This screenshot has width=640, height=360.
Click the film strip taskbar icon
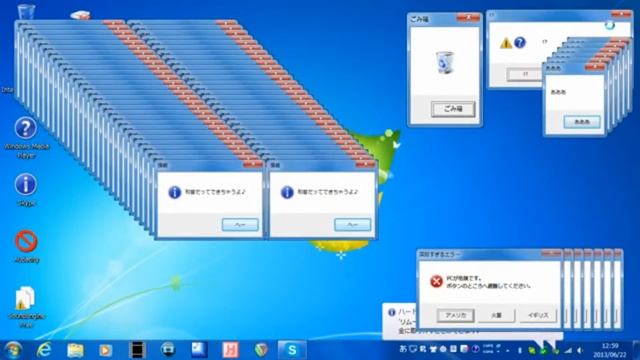(137, 350)
